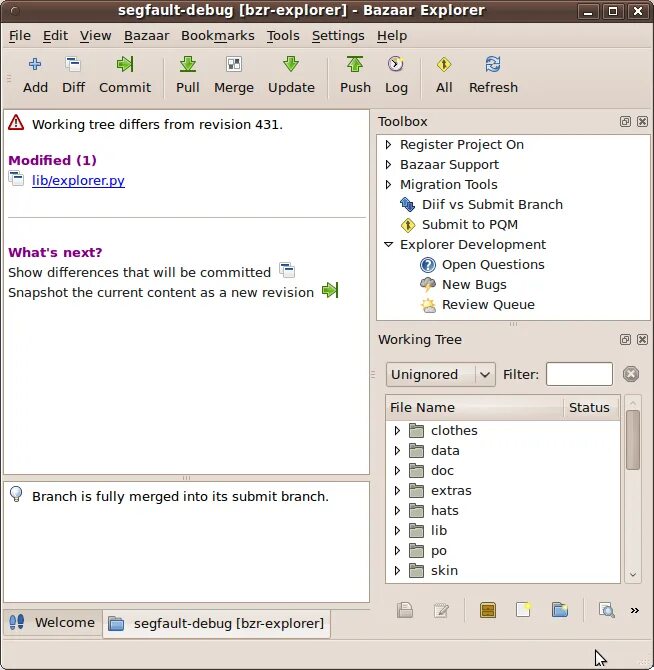Expand 'Register Project On' in the Toolbox
Image resolution: width=654 pixels, height=670 pixels.
click(x=388, y=144)
